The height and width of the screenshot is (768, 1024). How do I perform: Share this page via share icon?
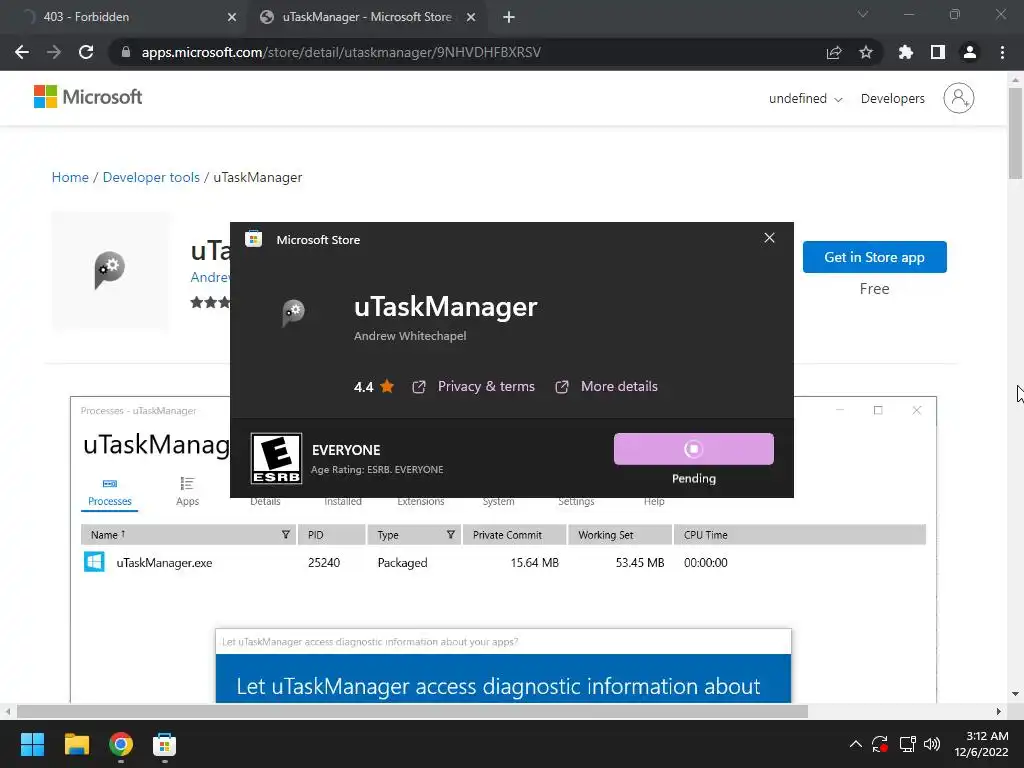[834, 52]
